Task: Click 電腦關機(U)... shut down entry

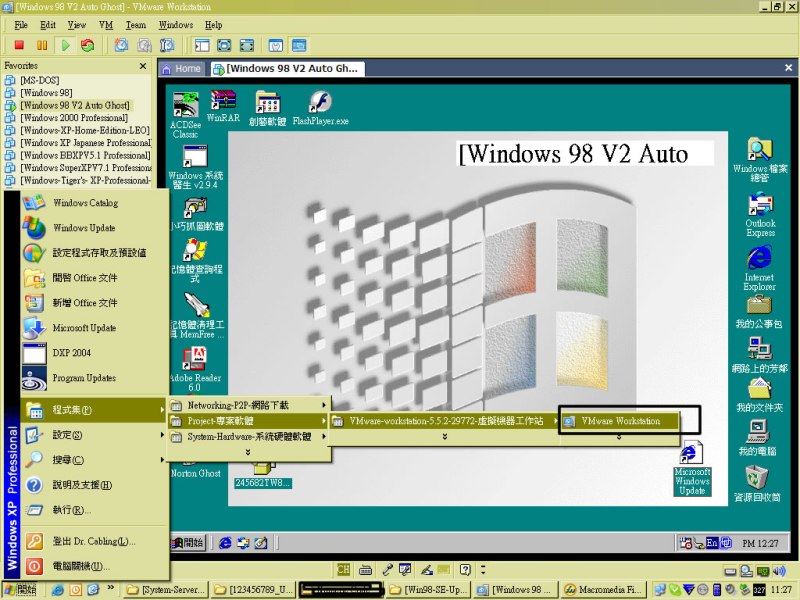Action: [x=94, y=566]
